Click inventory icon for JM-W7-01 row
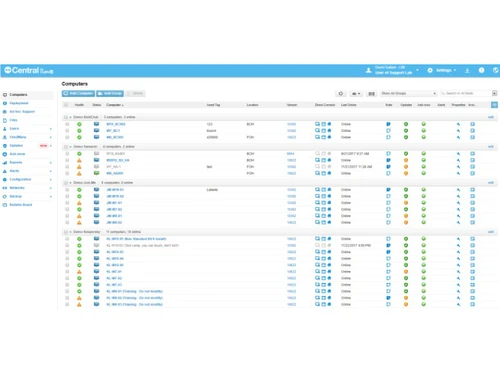Viewport: 500px width, 375px height. (x=472, y=203)
